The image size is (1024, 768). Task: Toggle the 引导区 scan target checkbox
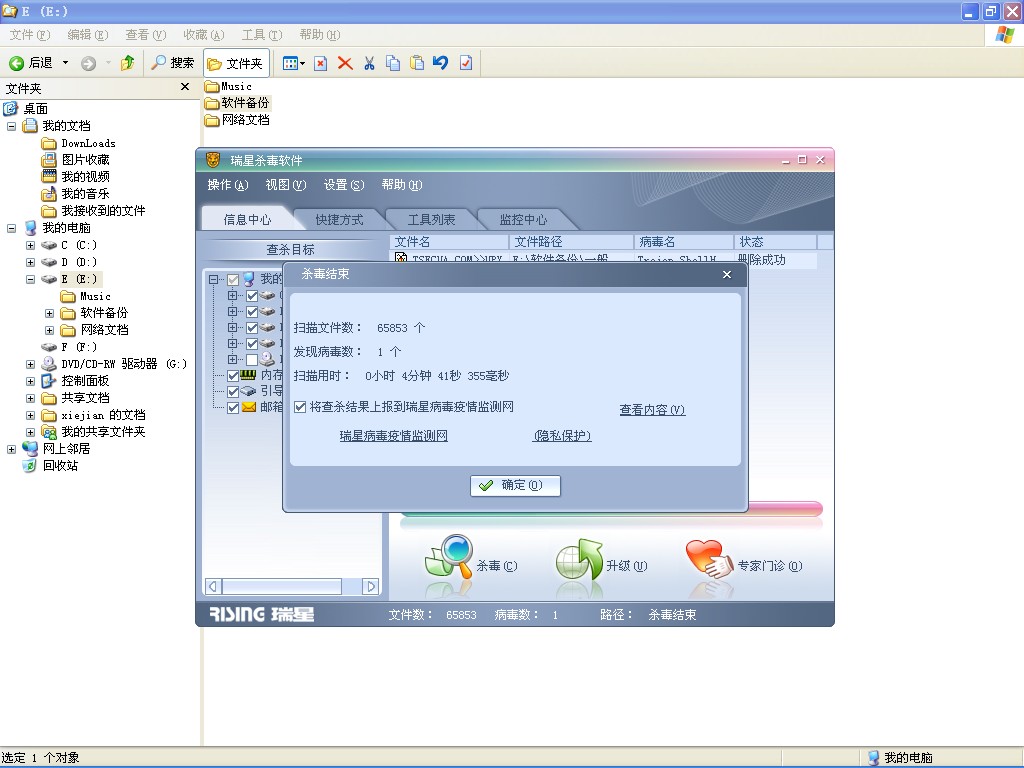[x=233, y=392]
